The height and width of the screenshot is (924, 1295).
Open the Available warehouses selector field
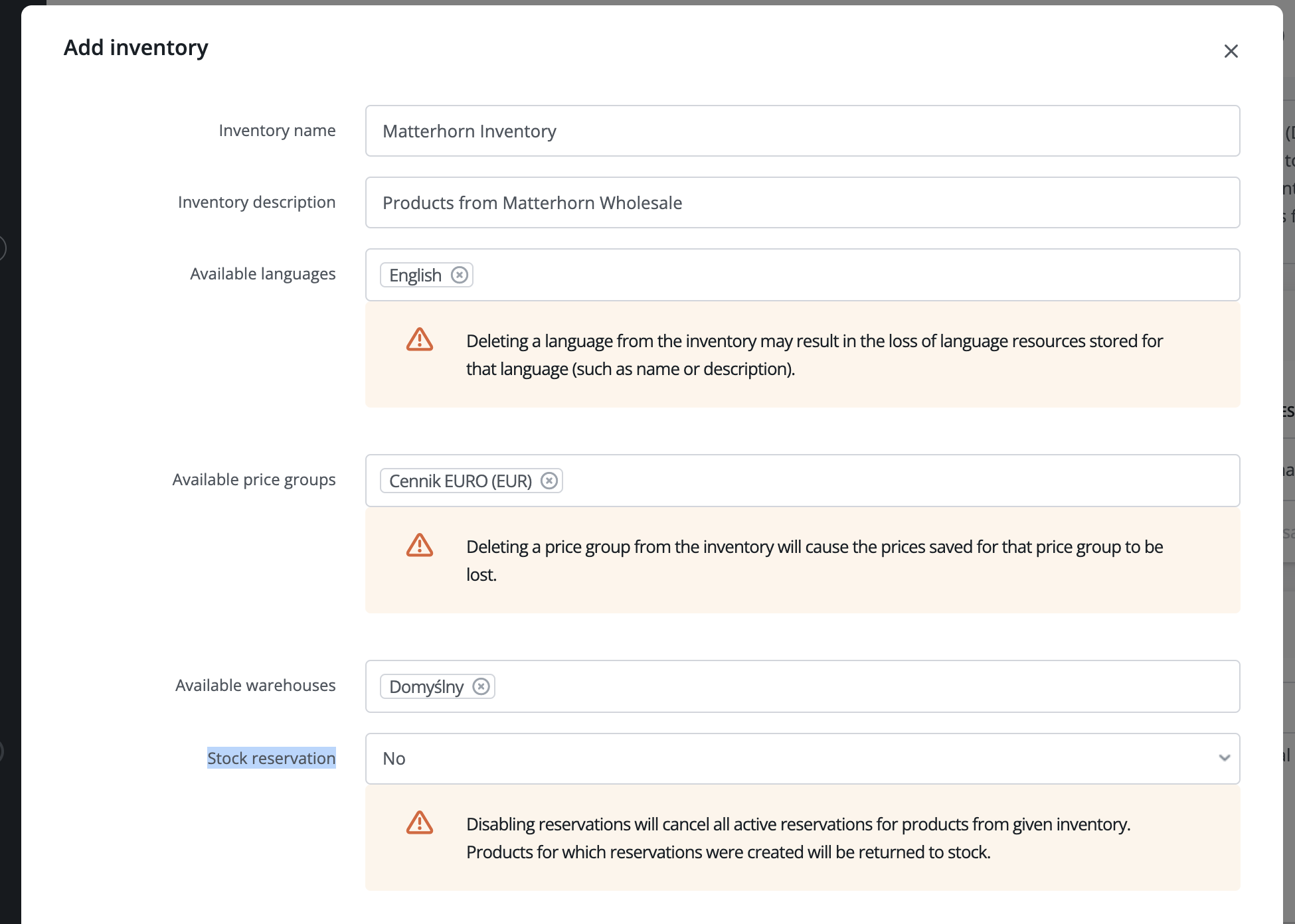click(x=863, y=686)
